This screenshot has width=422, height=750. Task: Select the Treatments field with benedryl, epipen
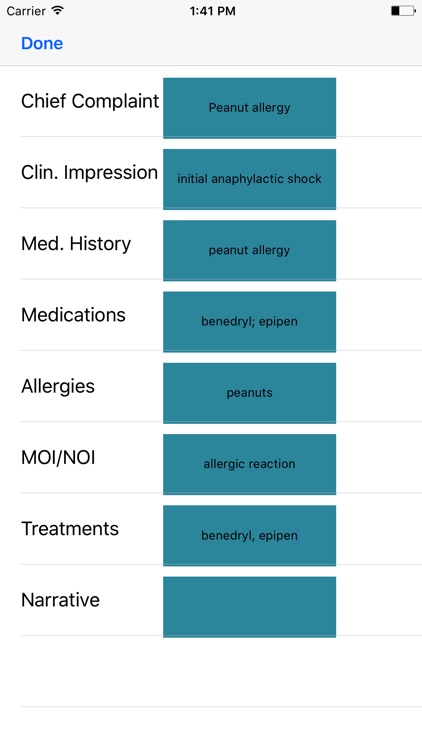pos(249,535)
